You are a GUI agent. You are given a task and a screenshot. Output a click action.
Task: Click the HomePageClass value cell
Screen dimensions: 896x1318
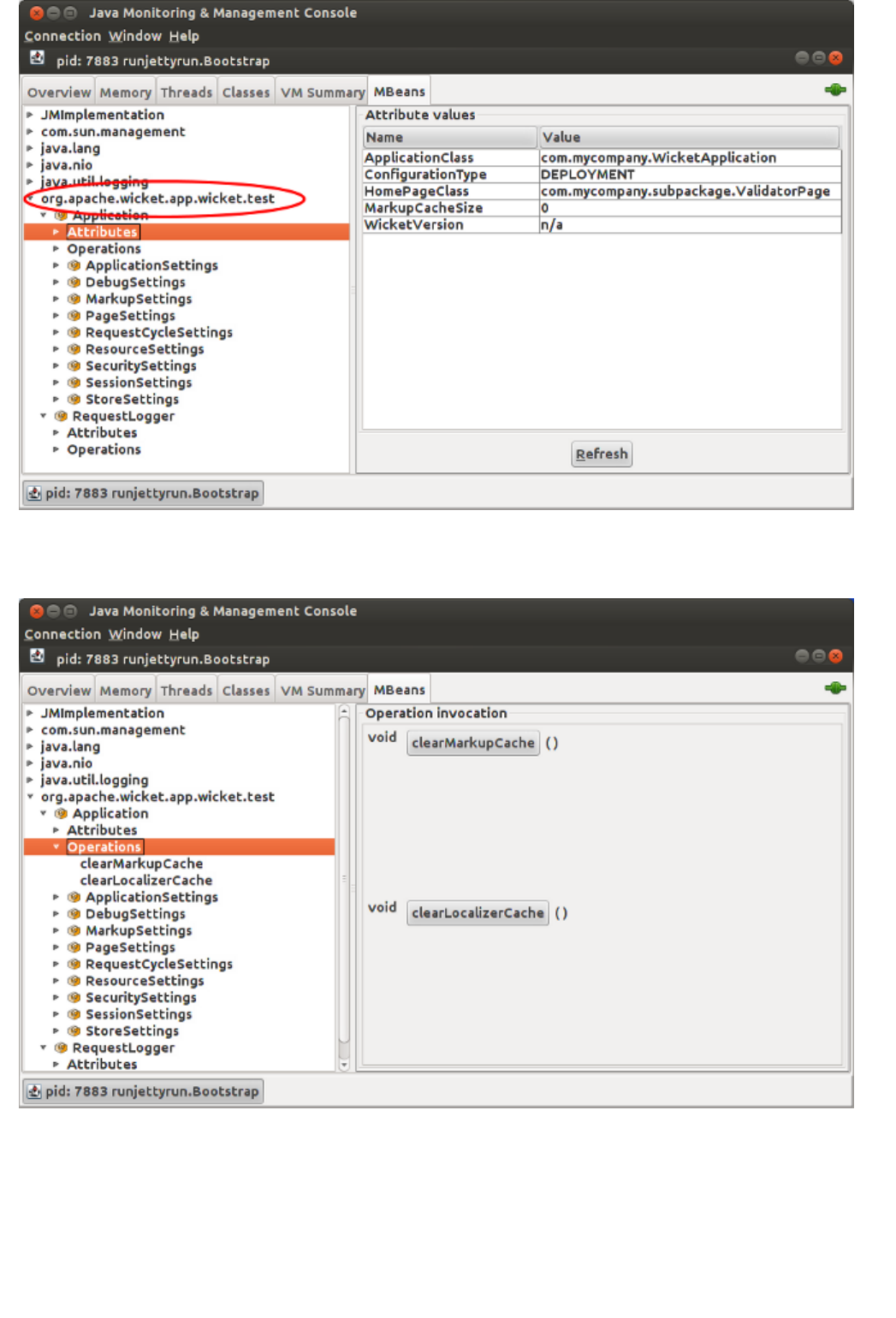click(x=690, y=191)
